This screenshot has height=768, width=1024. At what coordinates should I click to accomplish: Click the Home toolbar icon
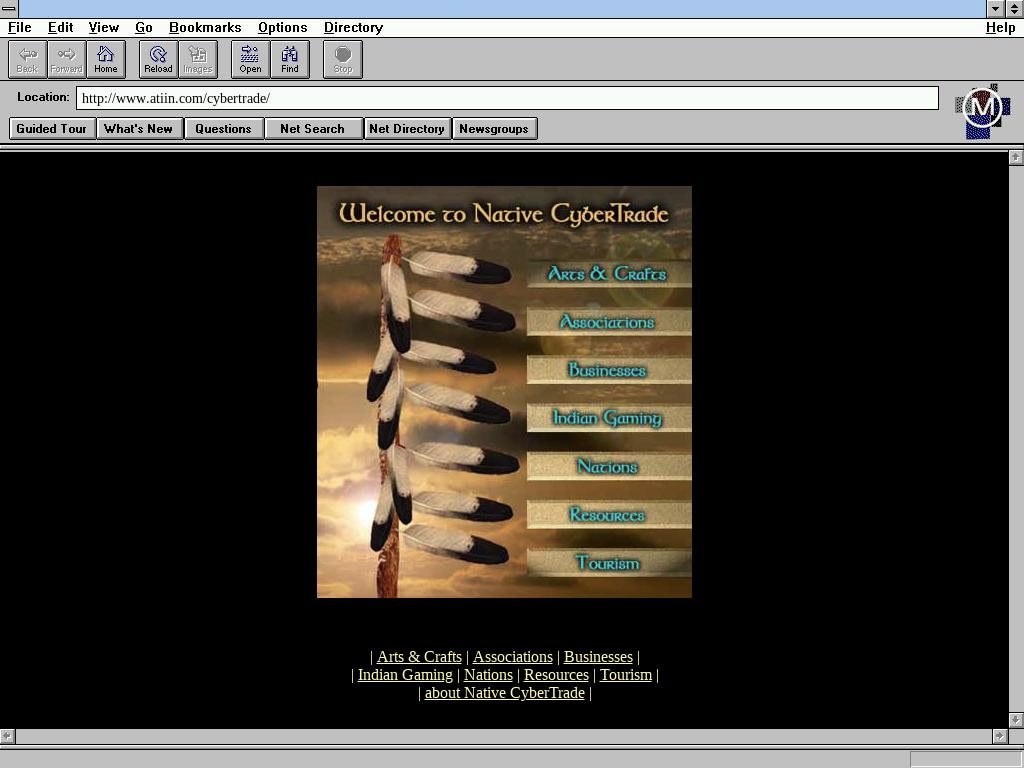point(106,59)
